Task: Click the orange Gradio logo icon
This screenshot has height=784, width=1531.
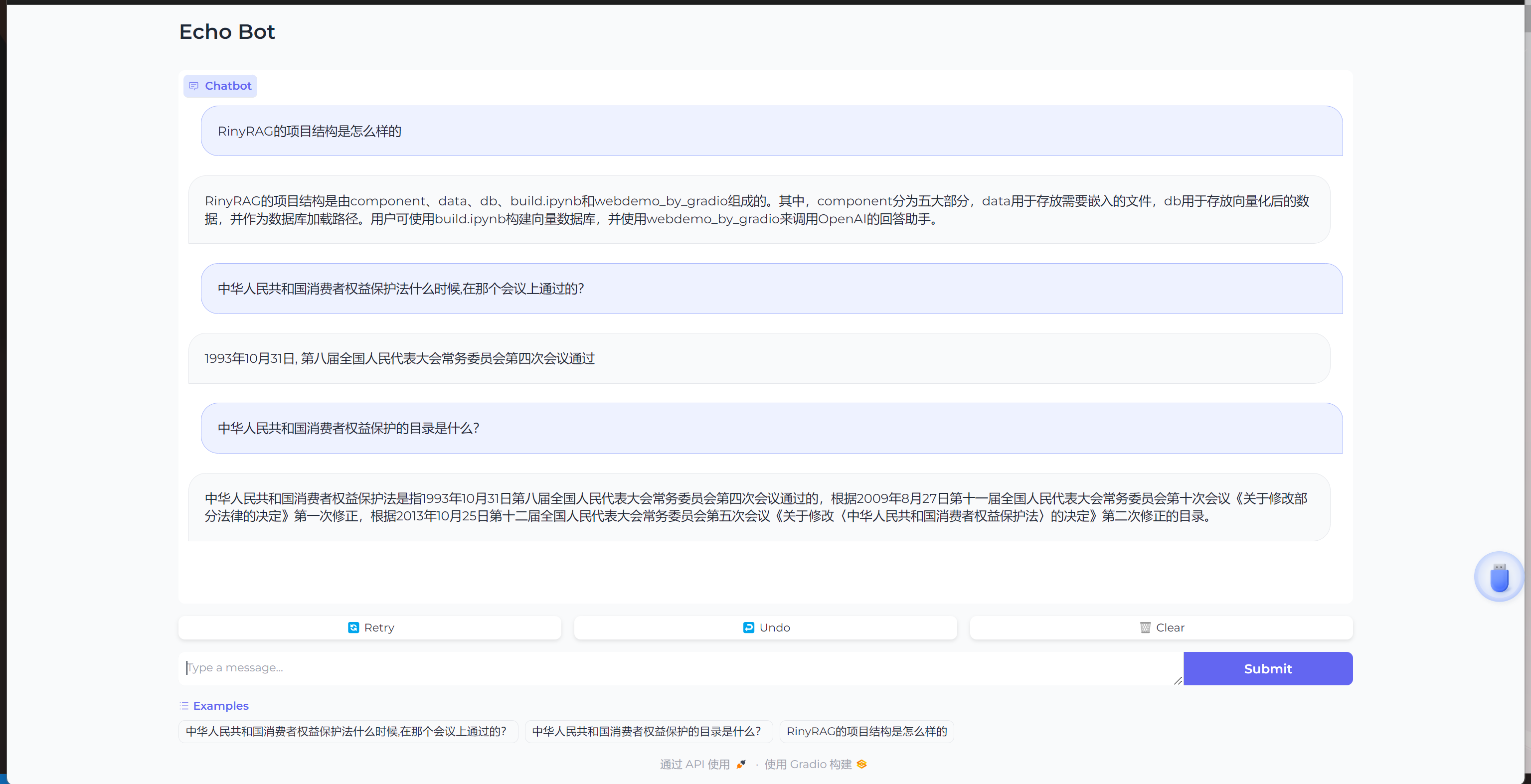Action: coord(862,765)
